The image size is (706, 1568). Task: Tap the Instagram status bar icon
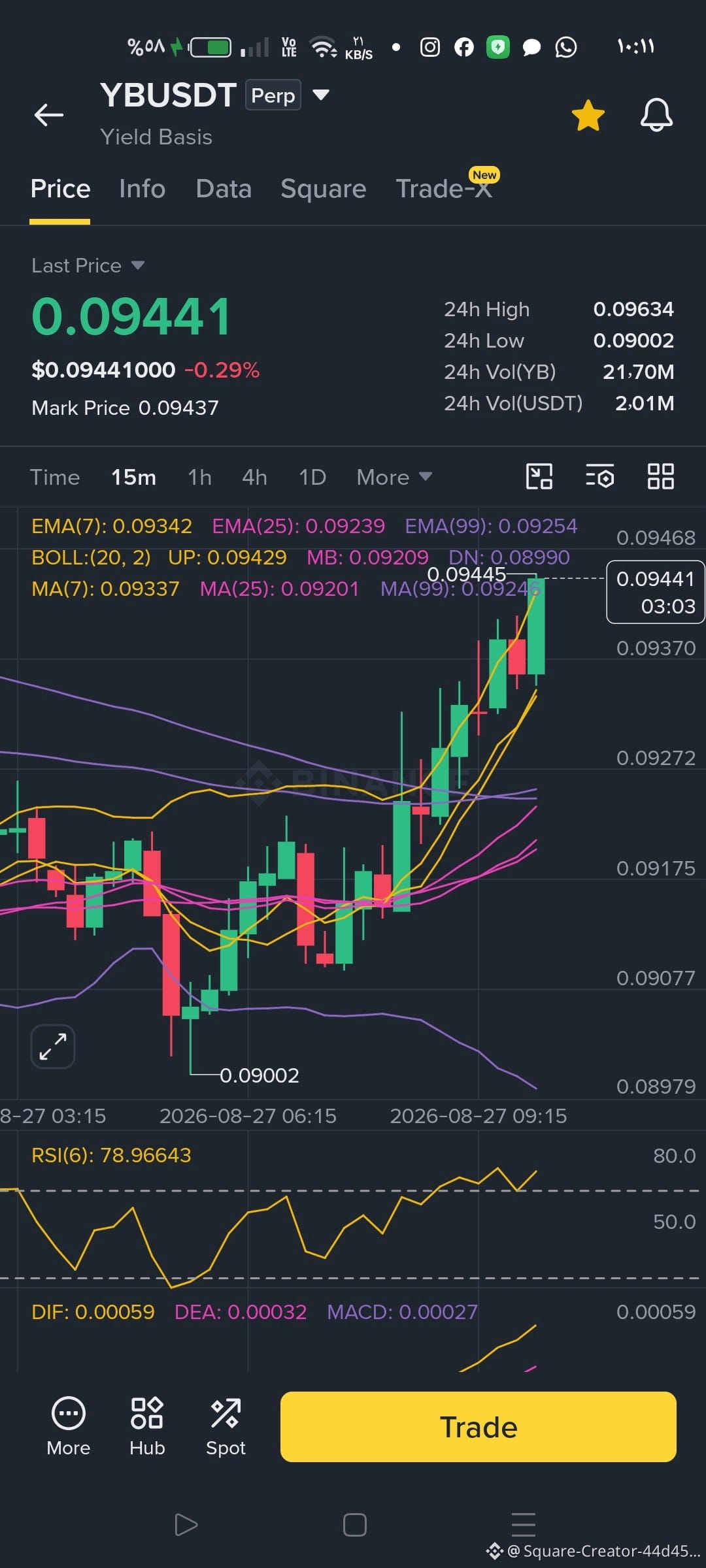429,47
